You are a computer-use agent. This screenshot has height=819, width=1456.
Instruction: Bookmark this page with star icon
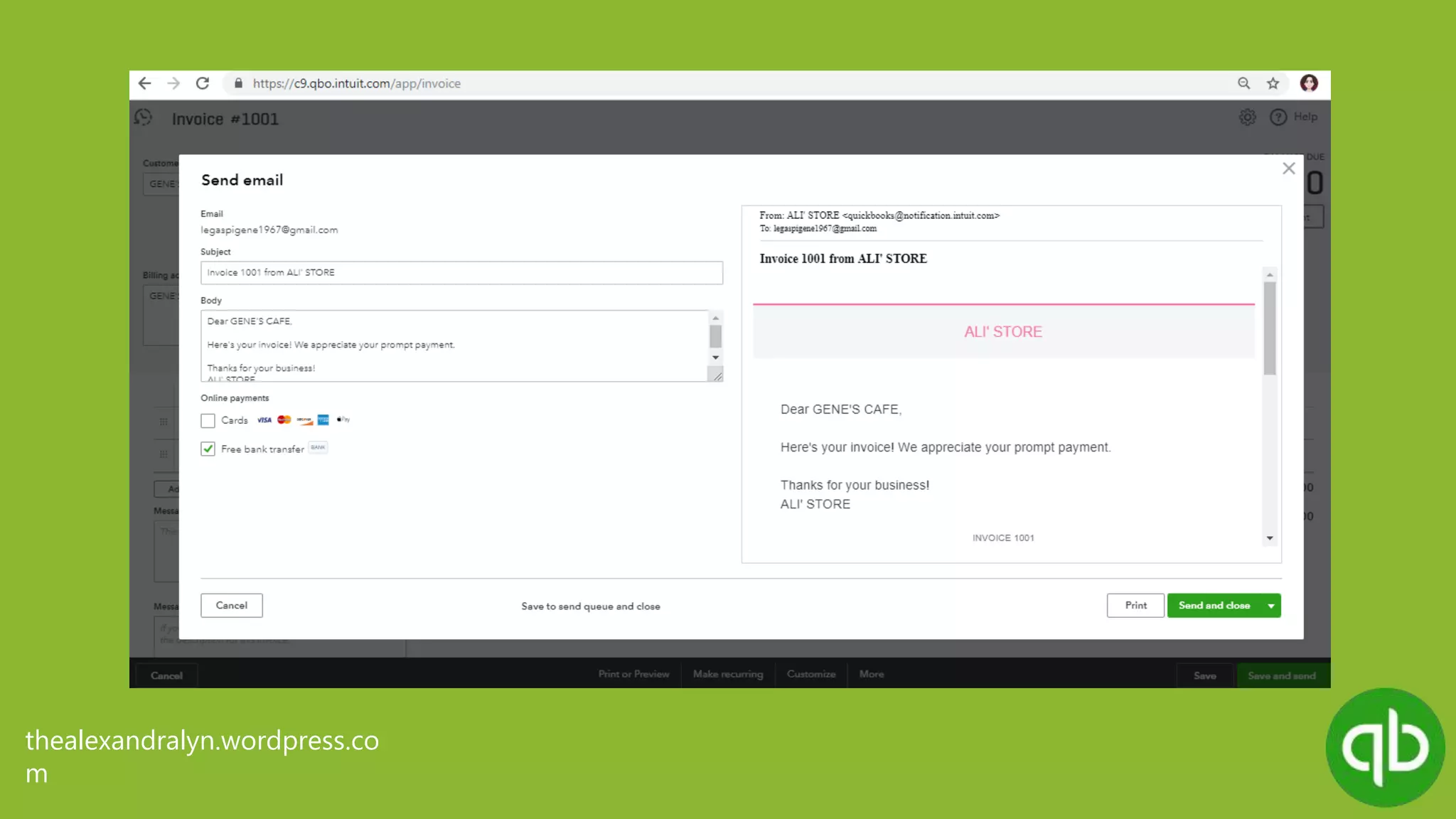coord(1273,83)
